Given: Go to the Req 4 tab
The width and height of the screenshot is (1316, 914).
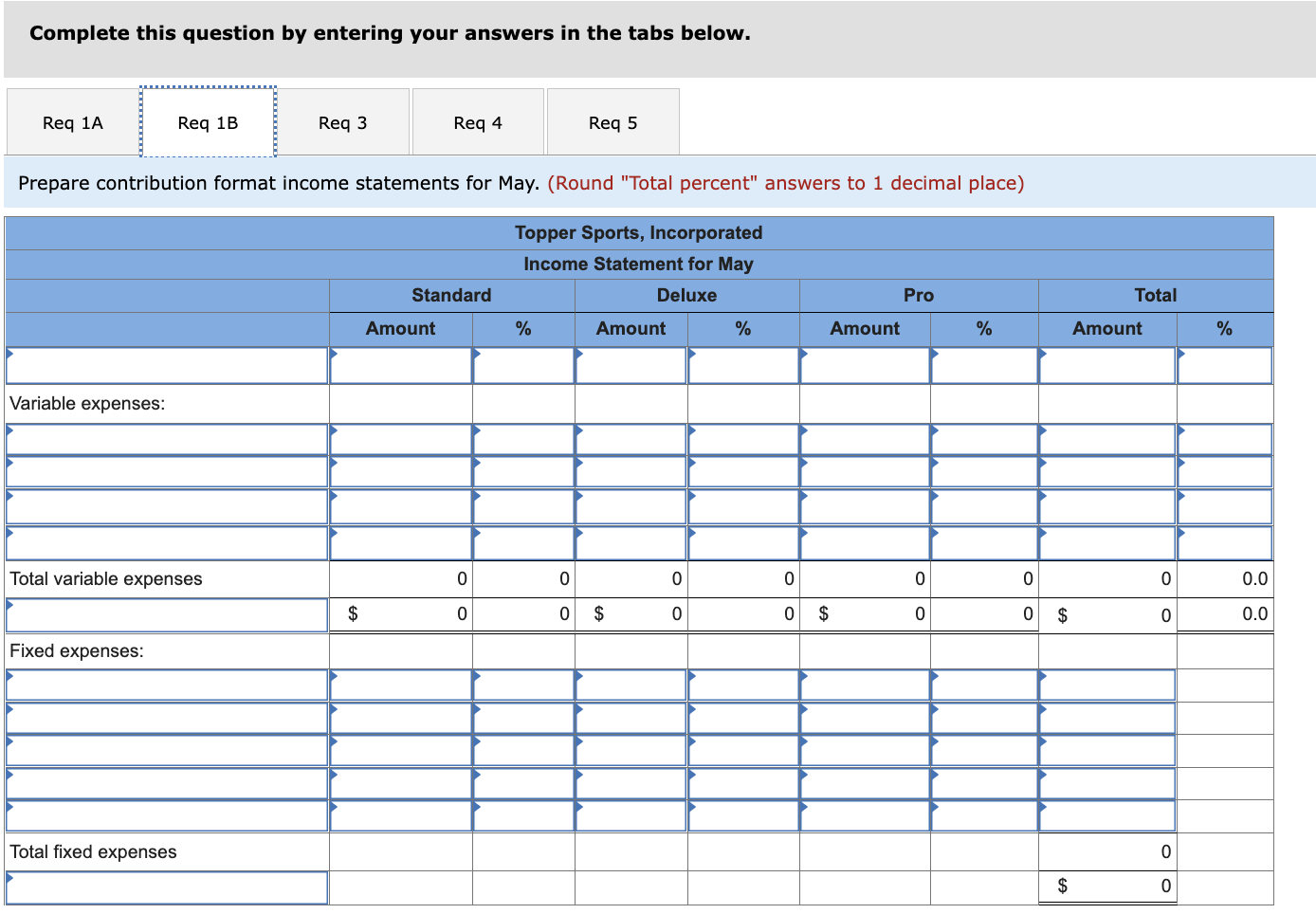Looking at the screenshot, I should coord(478,122).
